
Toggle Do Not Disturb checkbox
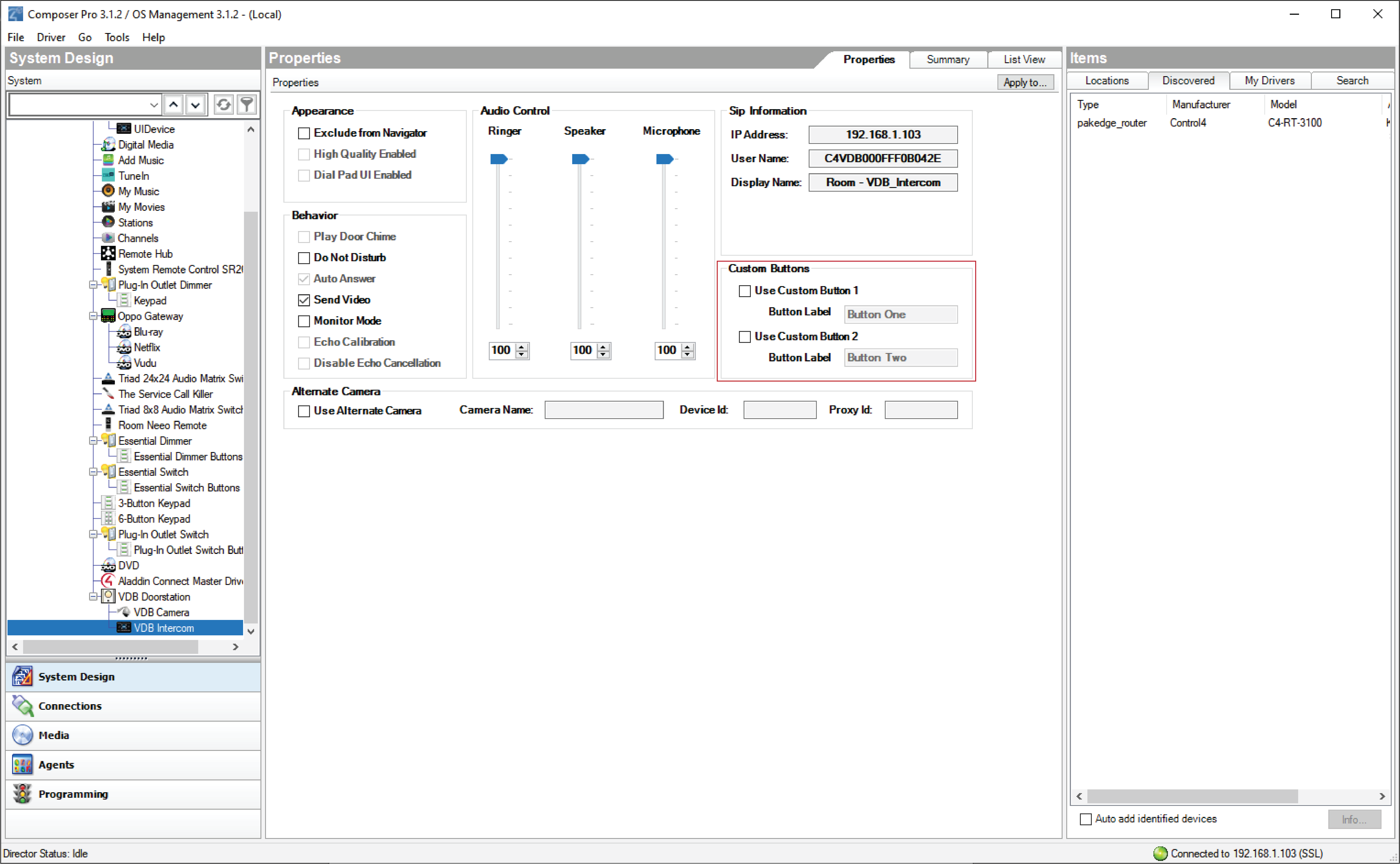304,258
